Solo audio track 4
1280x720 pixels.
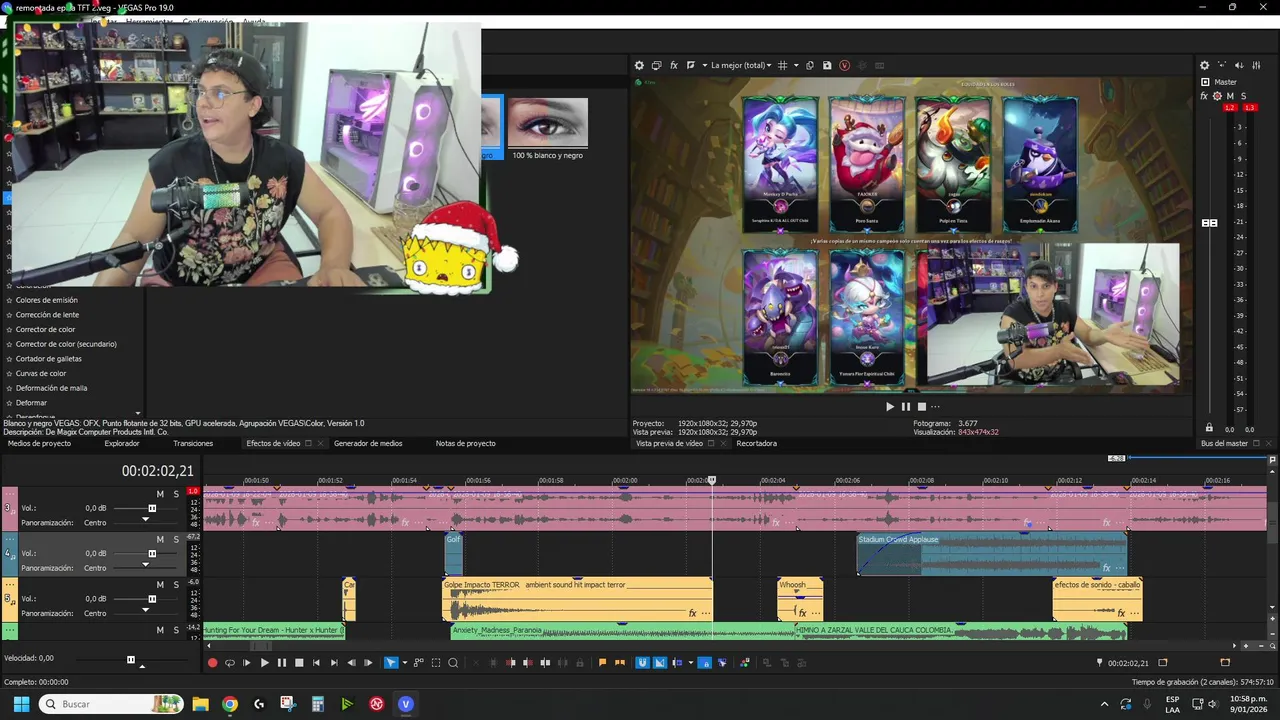click(x=176, y=539)
